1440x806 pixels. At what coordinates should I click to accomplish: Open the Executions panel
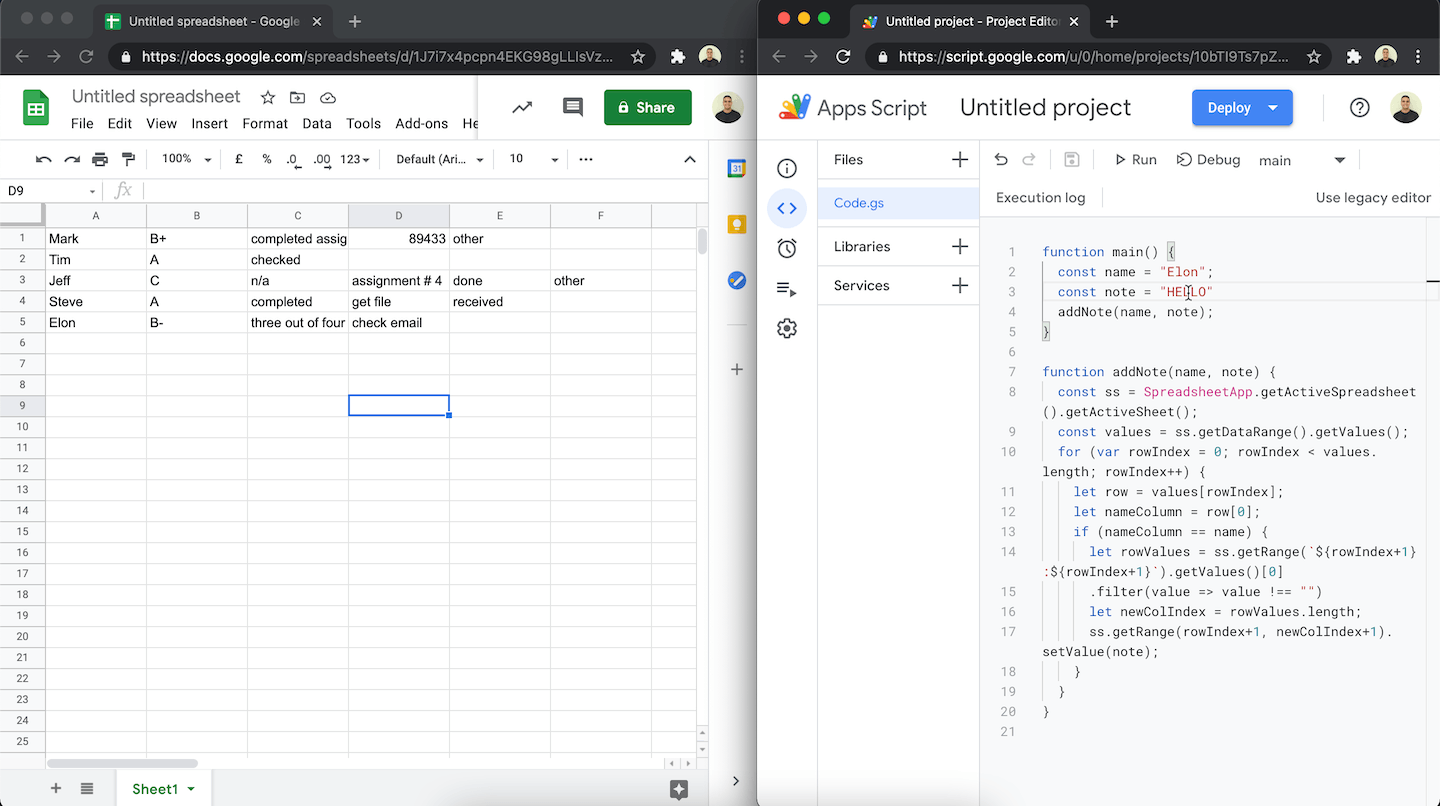787,288
